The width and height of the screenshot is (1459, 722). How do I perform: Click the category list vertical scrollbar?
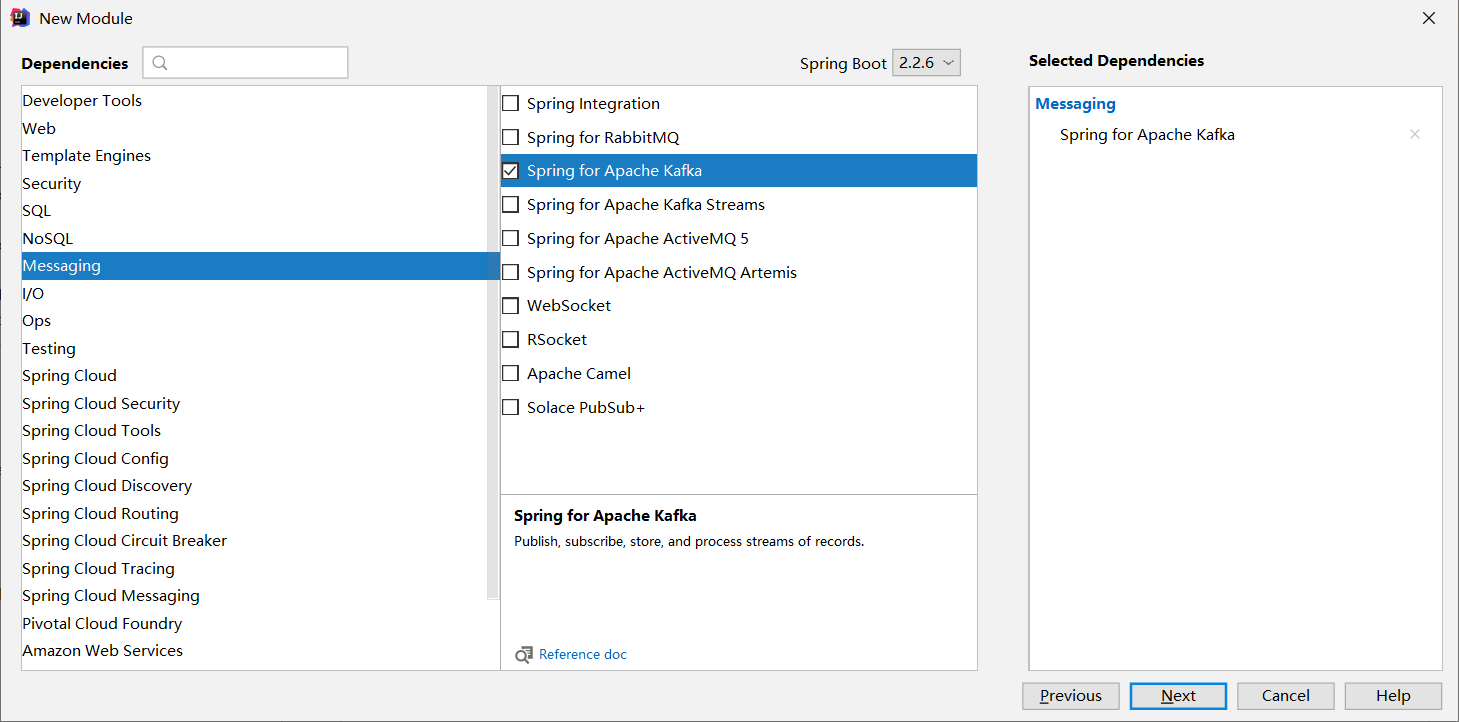(x=493, y=343)
